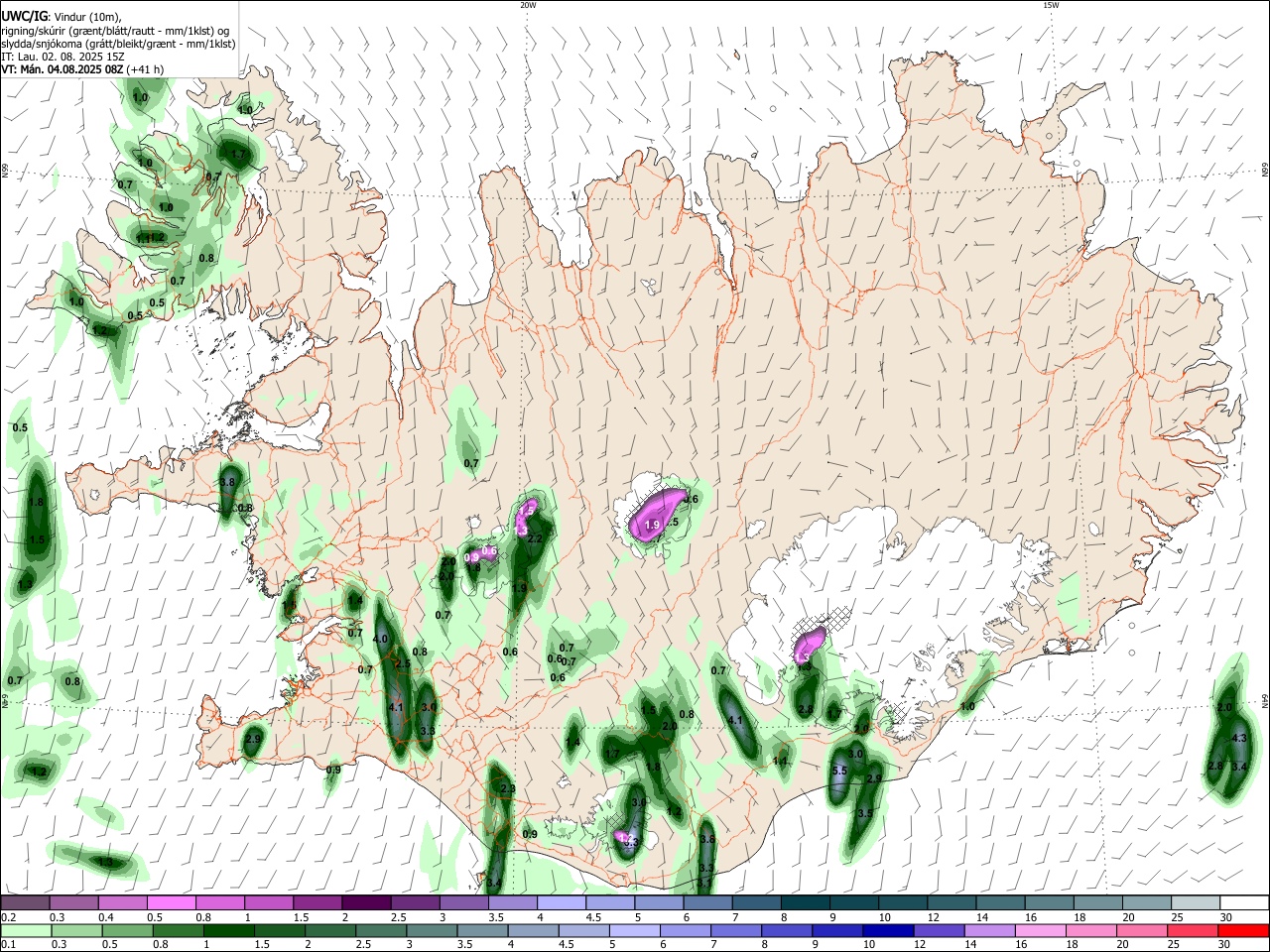Click the 'UWC/IG: Vindur (10m)' title text
This screenshot has width=1270, height=952.
(60, 15)
